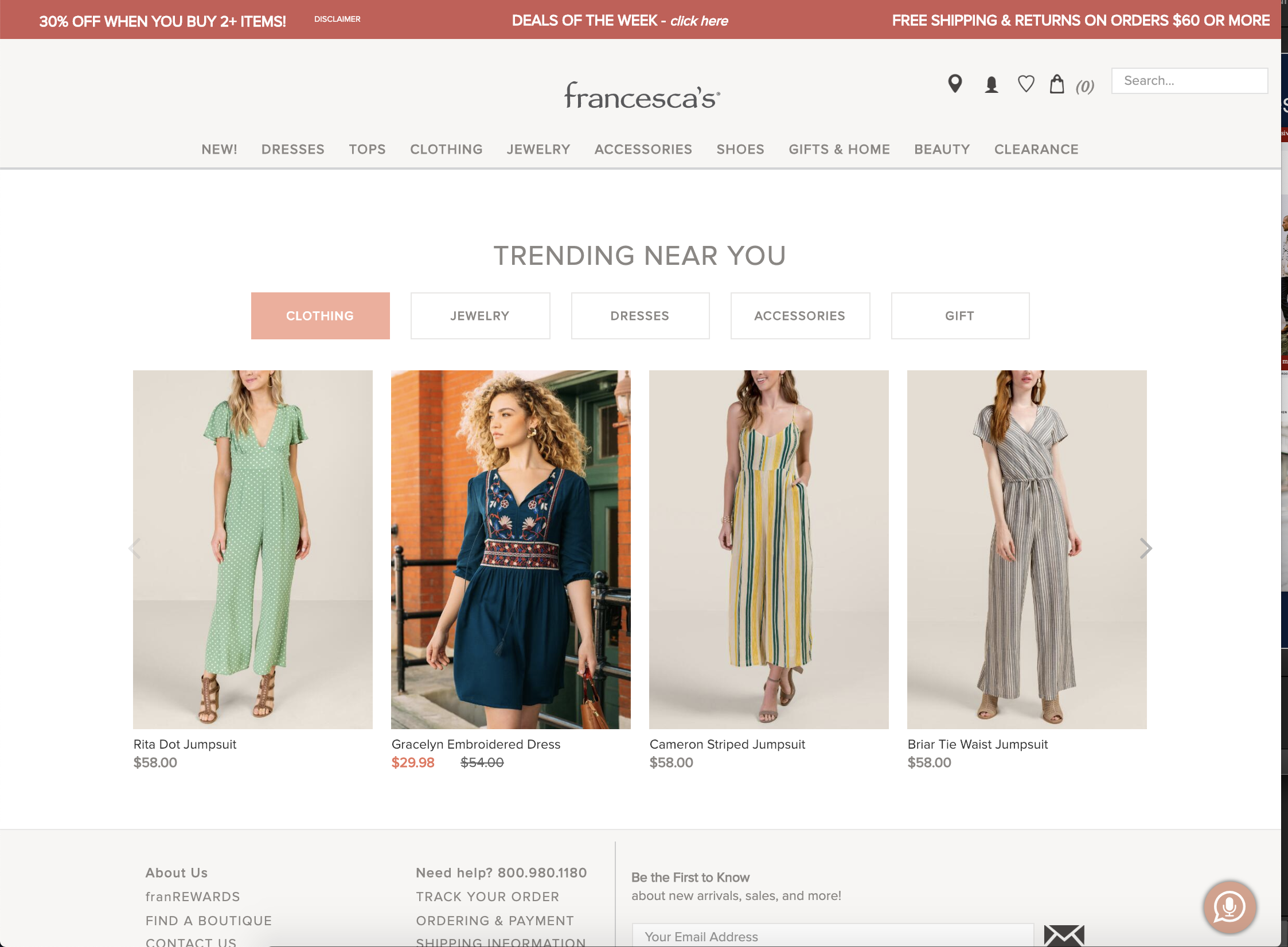
Task: Open Gifts & Home navigation menu
Action: coord(839,150)
